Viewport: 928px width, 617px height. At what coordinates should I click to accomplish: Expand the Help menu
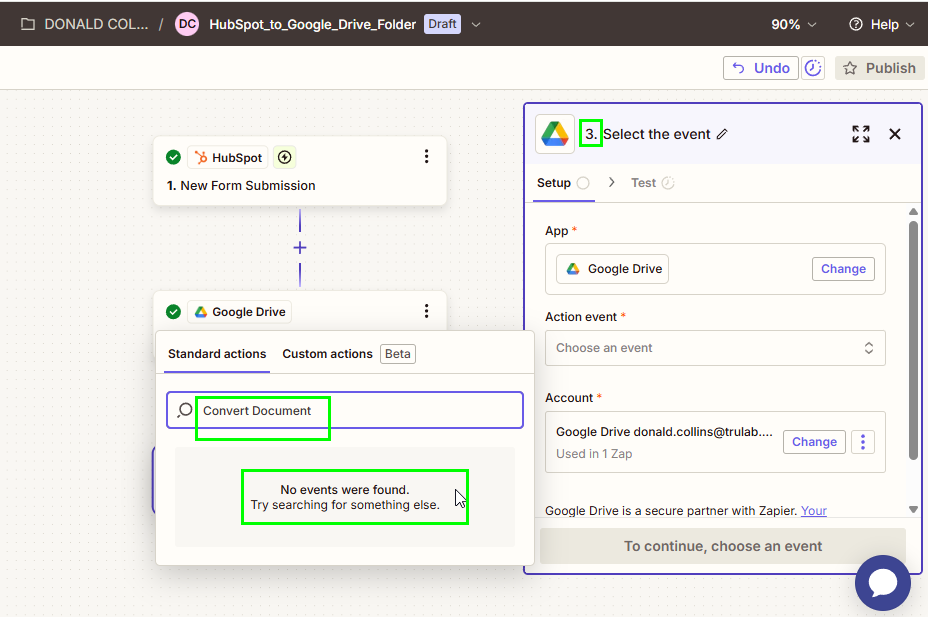point(881,24)
